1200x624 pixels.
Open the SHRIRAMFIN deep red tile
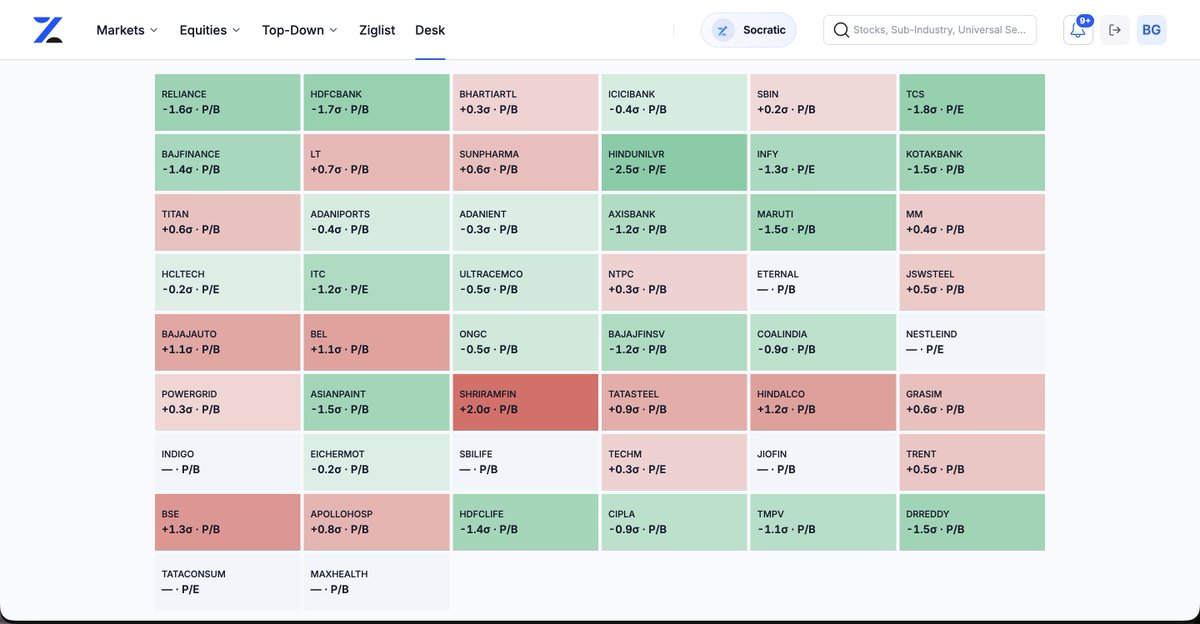point(525,402)
